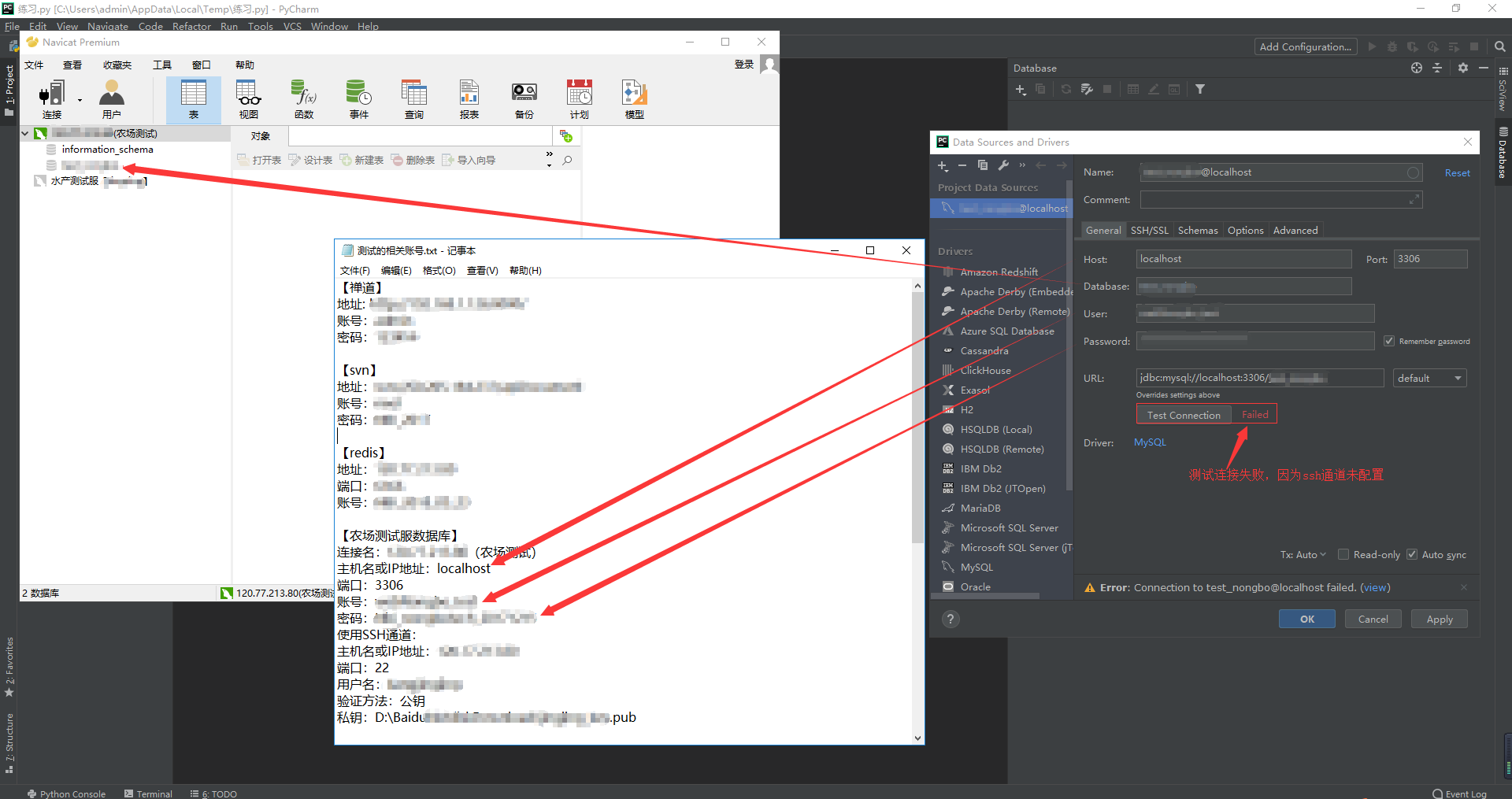
Task: Open Notepad 编辑(E) menu
Action: pos(396,270)
